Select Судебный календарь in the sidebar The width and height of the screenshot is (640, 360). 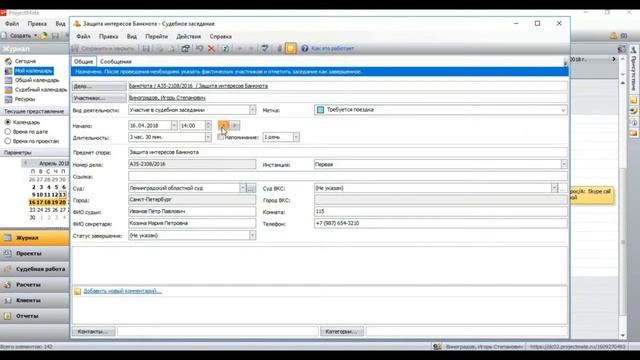[40, 89]
